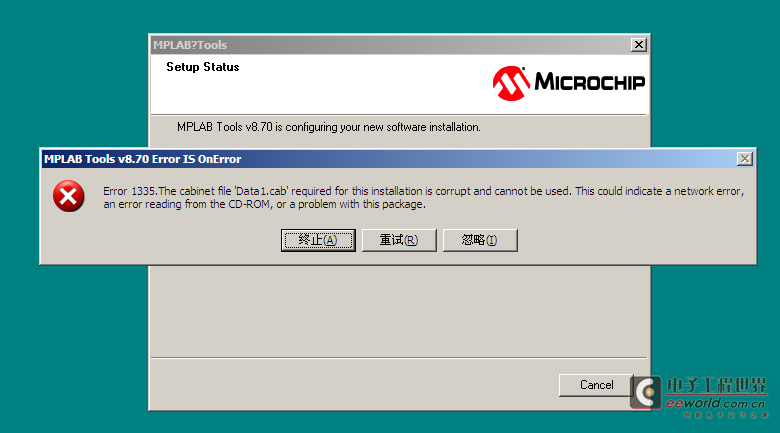Click the 'MPLAB Tools v8.70 Error IS OnError' title
This screenshot has height=433, width=780.
tap(143, 159)
